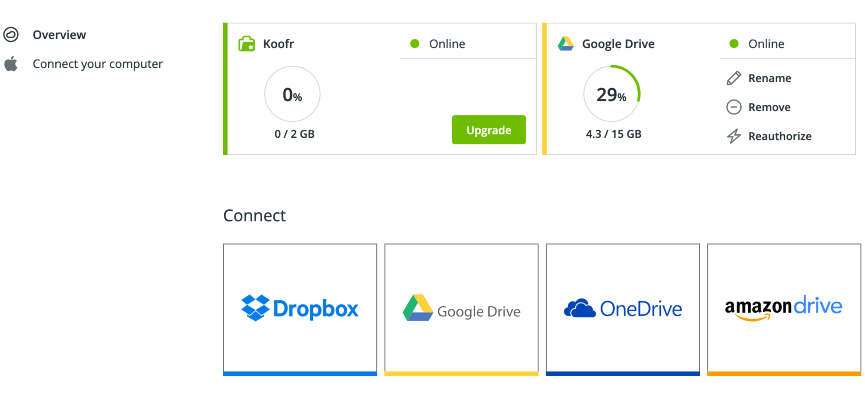Click the 0 / 2 GB usage text
Screen dimensions: 865x400
295,134
